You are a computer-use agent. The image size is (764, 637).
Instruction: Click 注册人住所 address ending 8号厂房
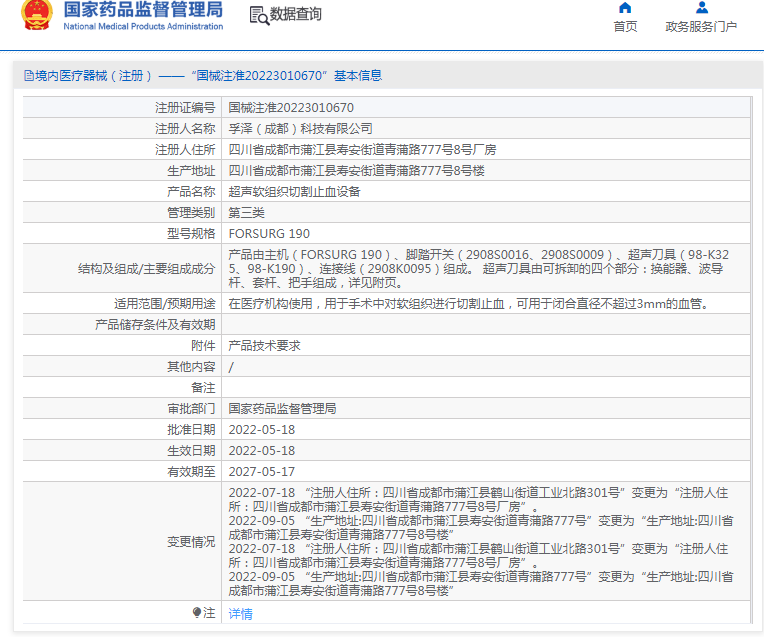(363, 150)
